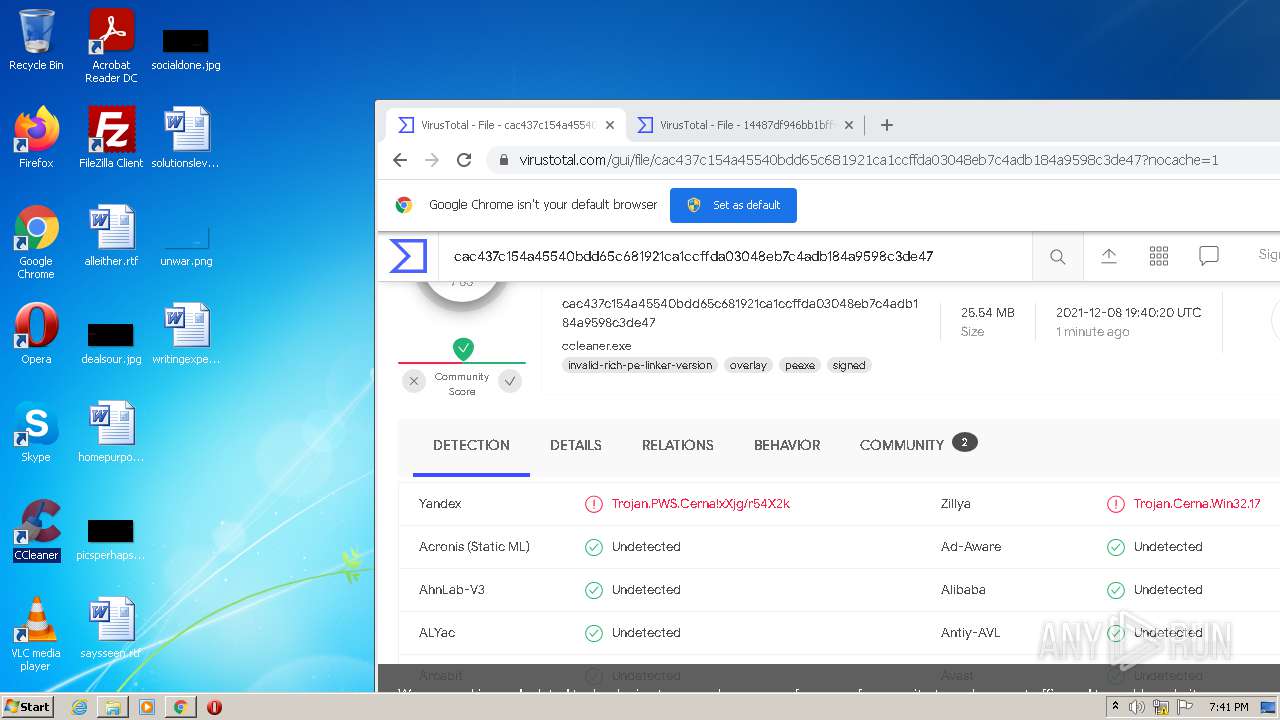Click the invalid-rich-pe-linker-version tag
The image size is (1280, 720).
tap(640, 365)
